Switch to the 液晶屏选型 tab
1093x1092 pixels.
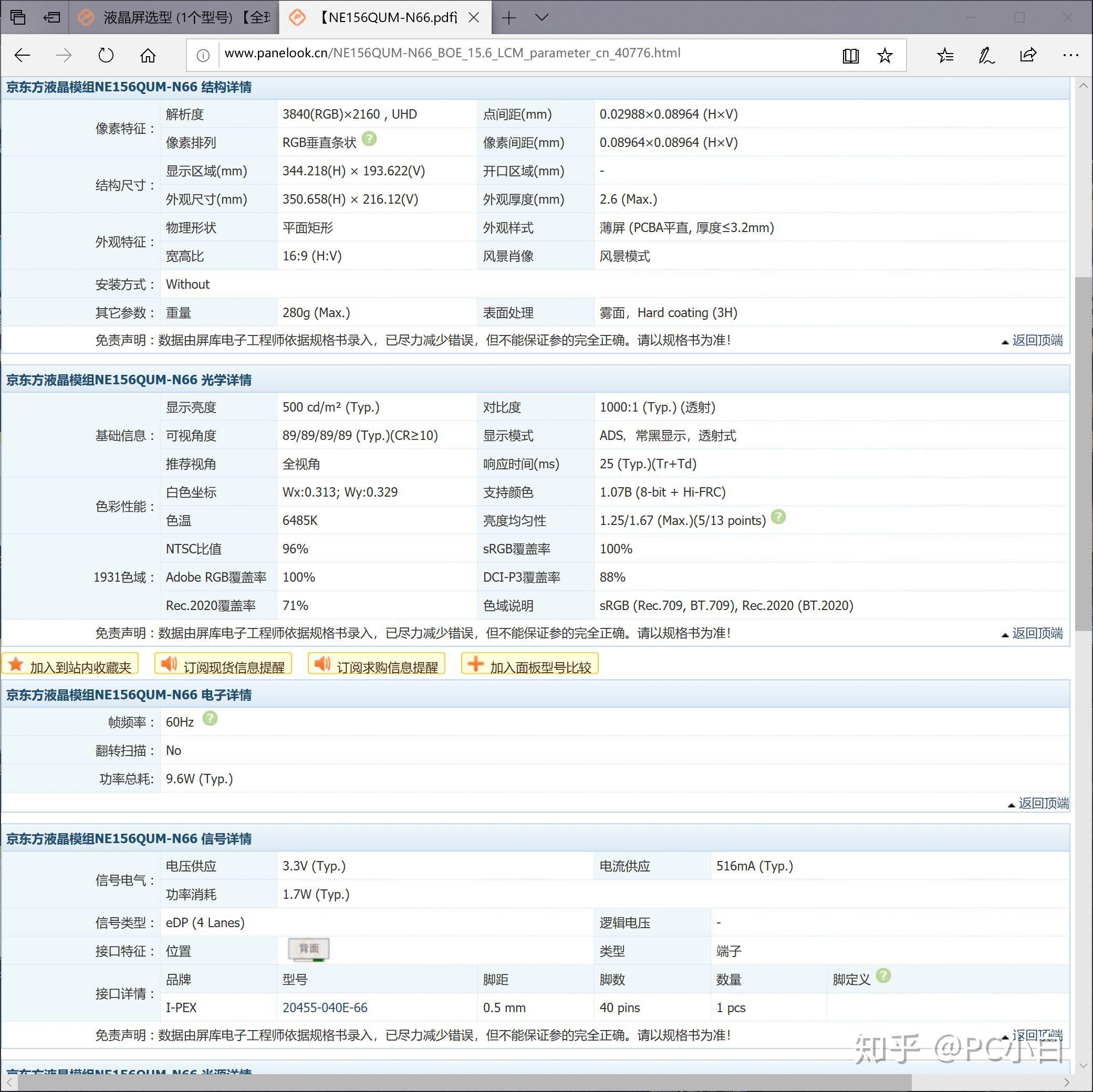tap(175, 17)
